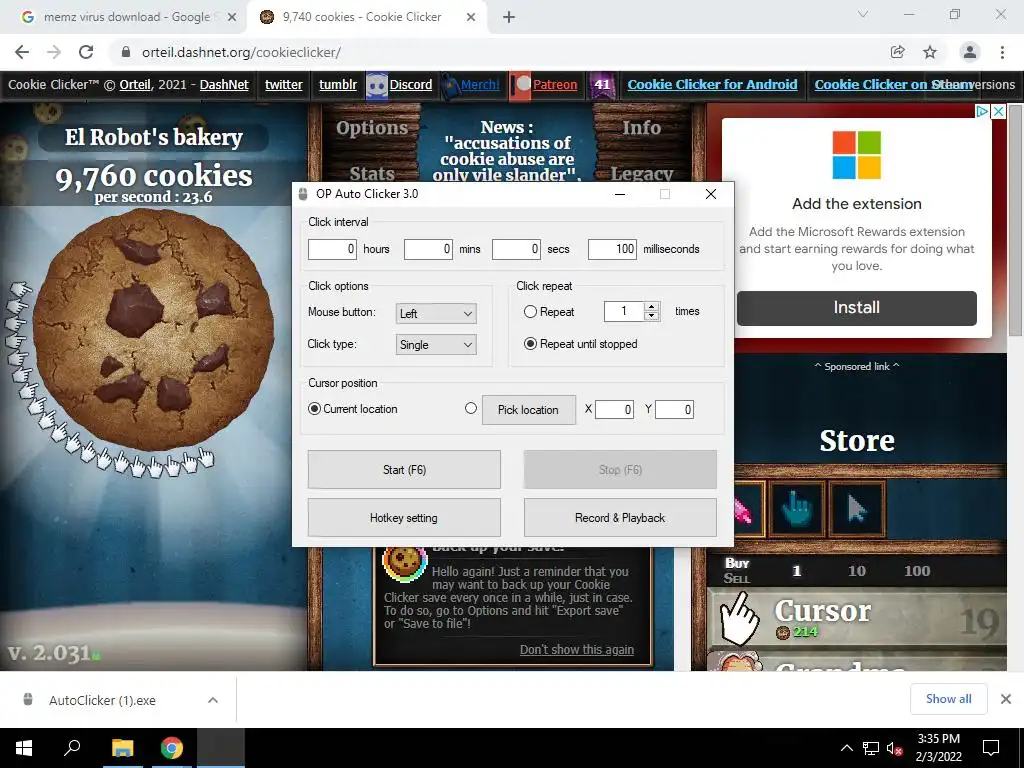The image size is (1024, 768).
Task: Click Don't show this again link
Action: [x=577, y=650]
